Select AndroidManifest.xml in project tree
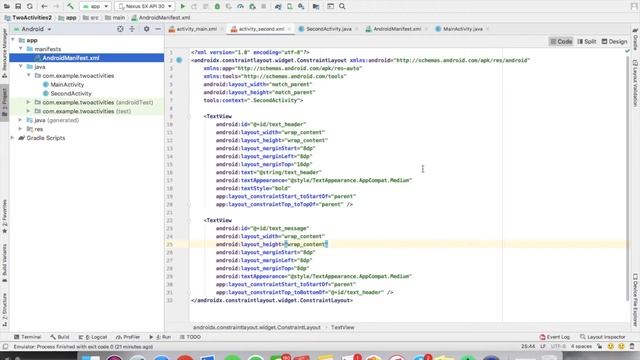 [87, 58]
